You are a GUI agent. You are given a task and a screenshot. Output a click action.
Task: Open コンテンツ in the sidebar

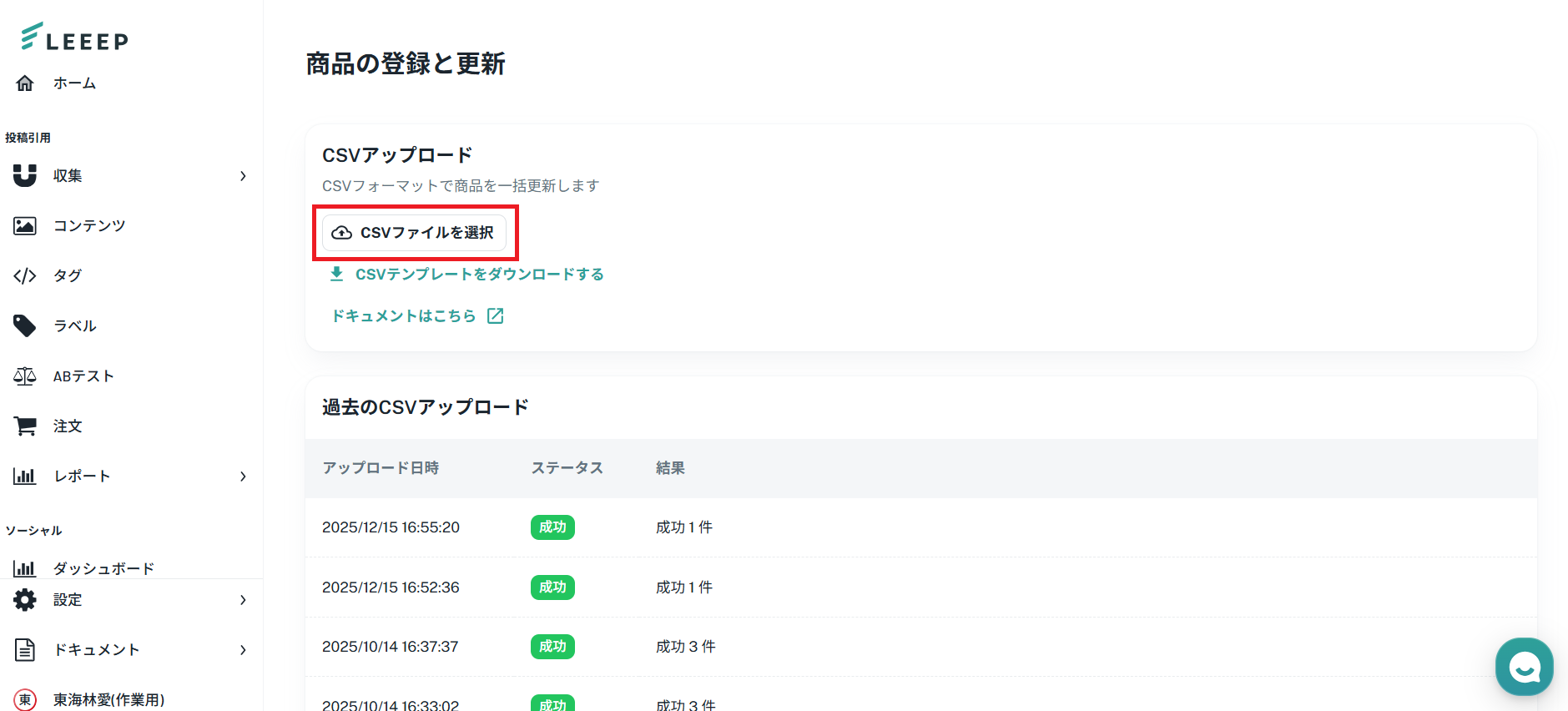[89, 225]
